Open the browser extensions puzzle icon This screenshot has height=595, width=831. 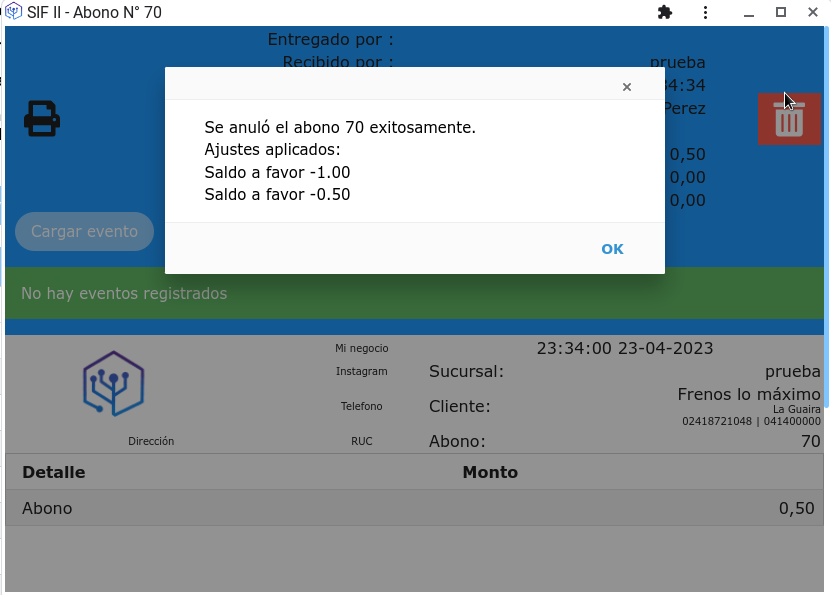coord(665,13)
